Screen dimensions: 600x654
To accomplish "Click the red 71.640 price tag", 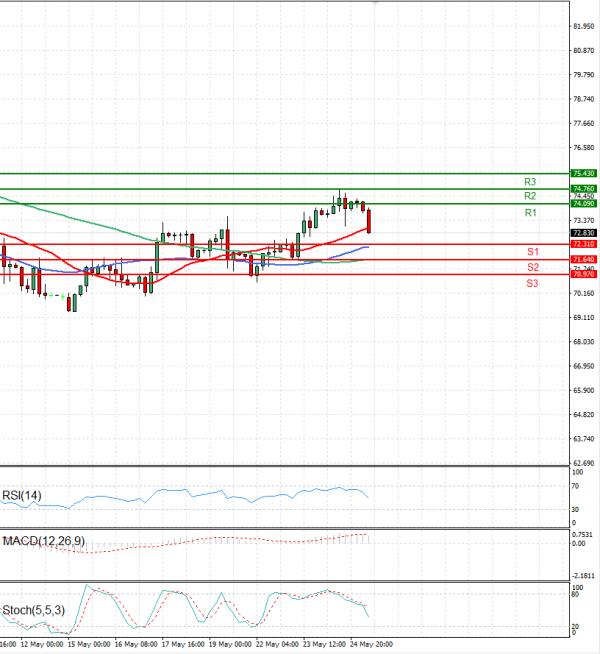I will [583, 259].
